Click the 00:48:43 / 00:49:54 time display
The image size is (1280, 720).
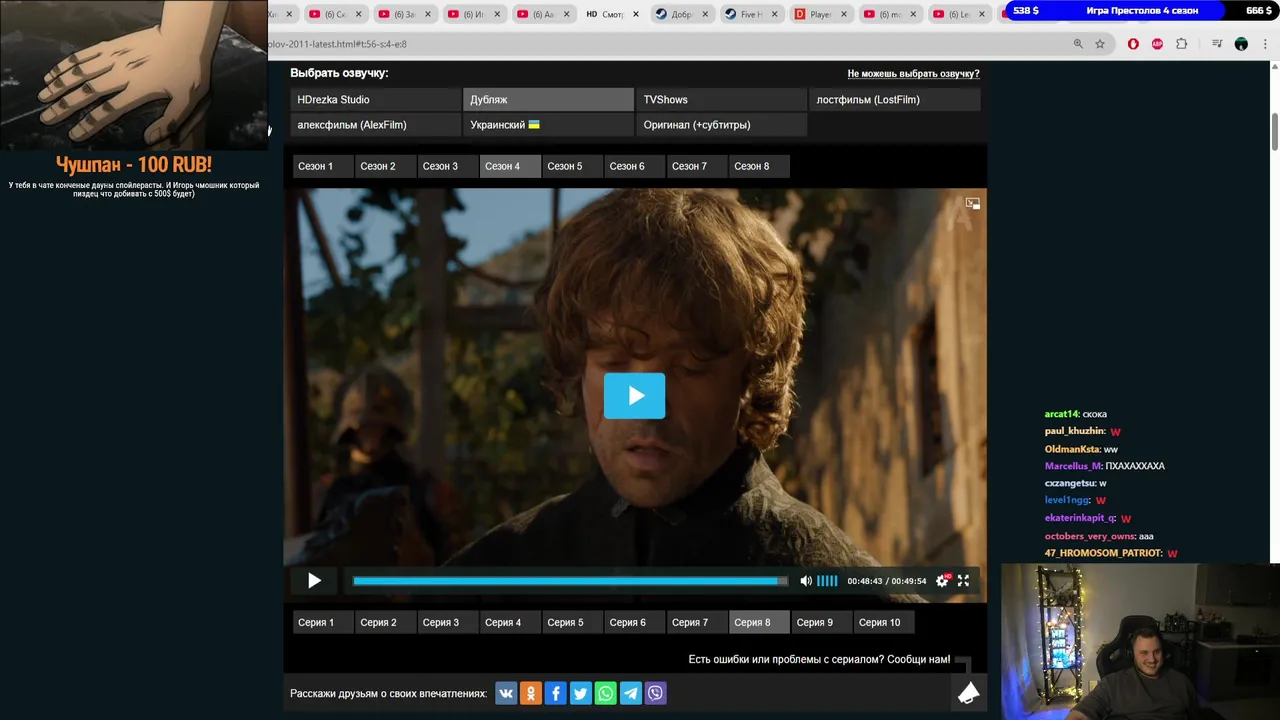886,581
